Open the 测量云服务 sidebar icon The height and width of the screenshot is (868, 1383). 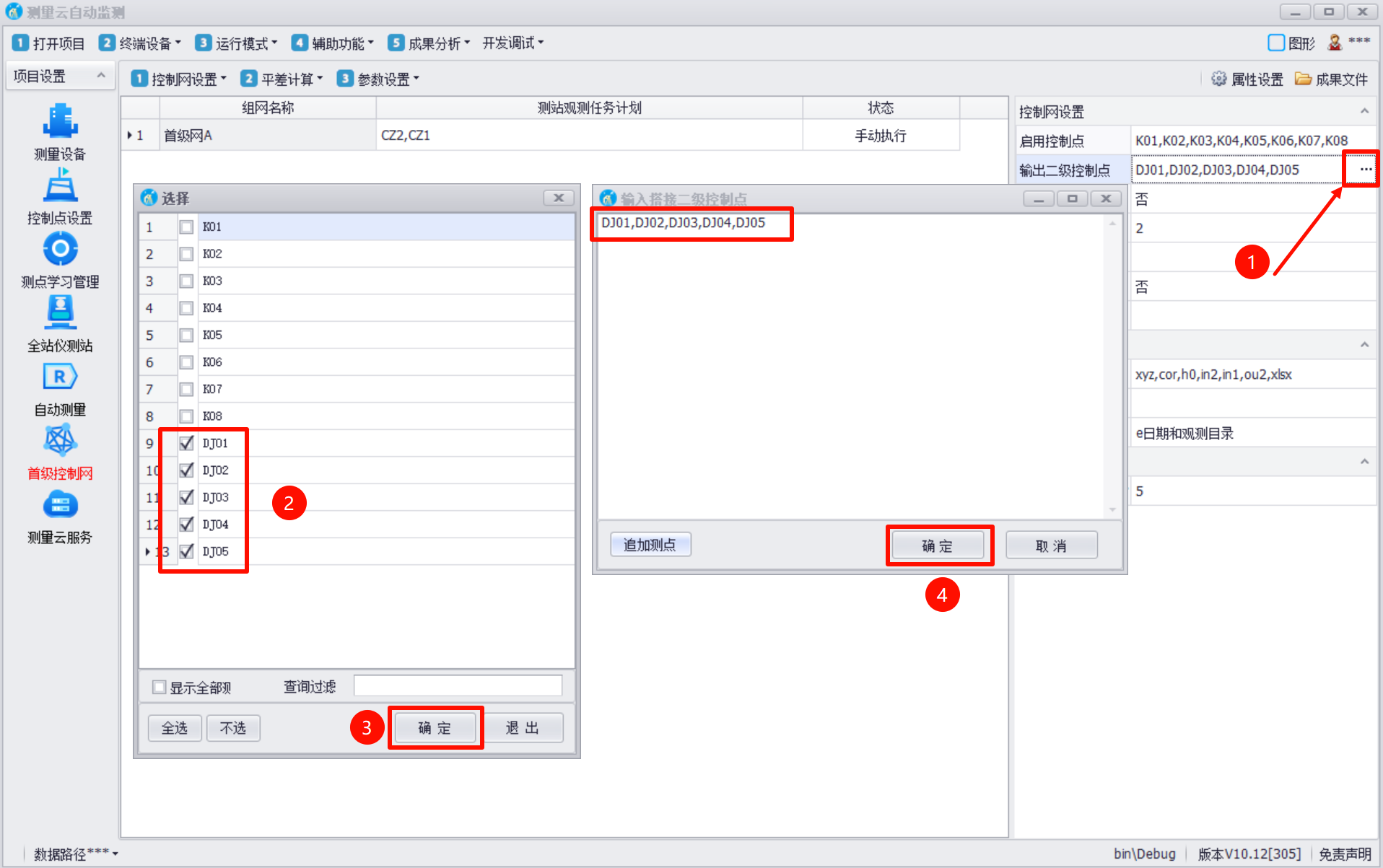[x=60, y=505]
